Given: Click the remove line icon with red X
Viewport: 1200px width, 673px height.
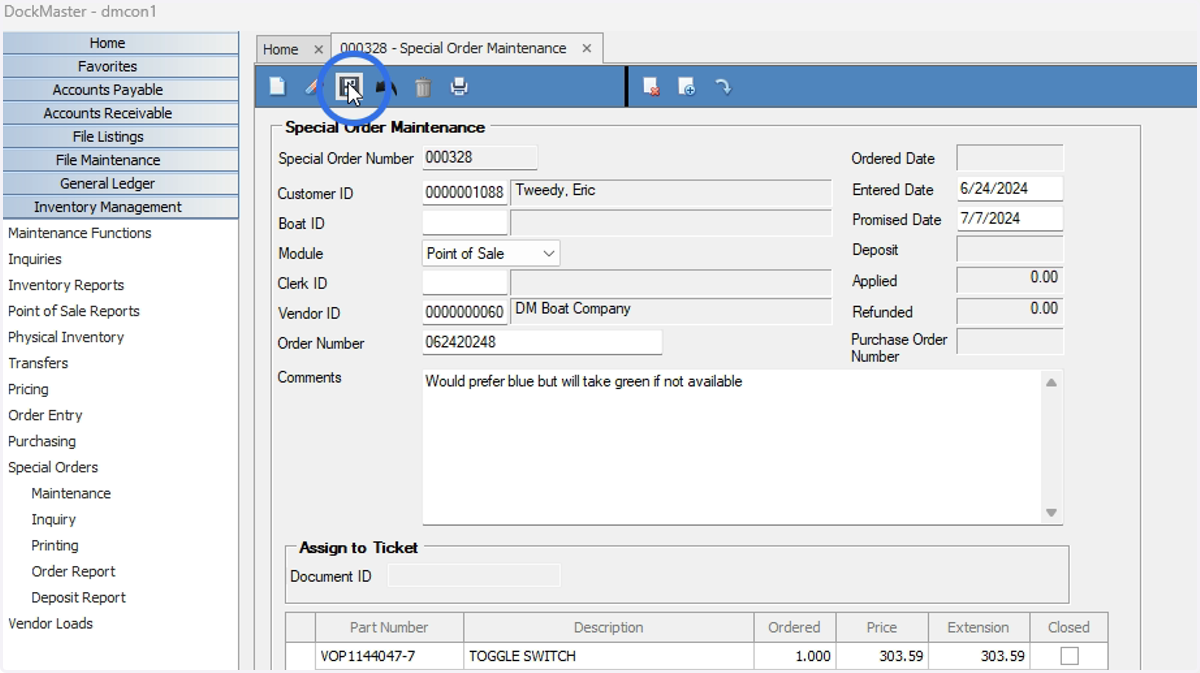Looking at the screenshot, I should (x=651, y=87).
